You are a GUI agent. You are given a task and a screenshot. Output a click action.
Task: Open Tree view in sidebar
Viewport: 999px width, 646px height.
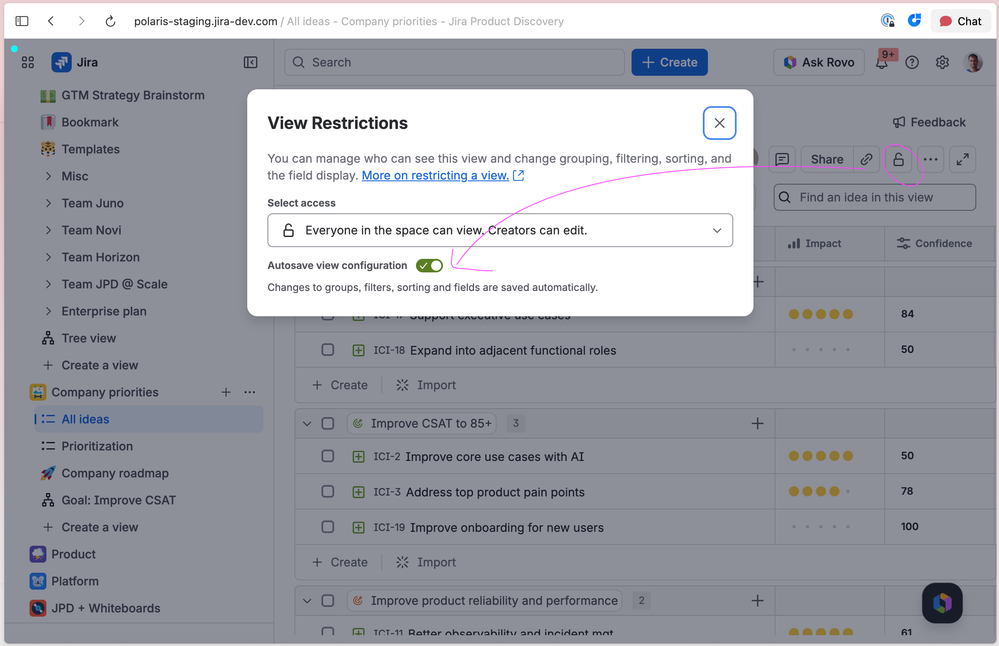89,338
